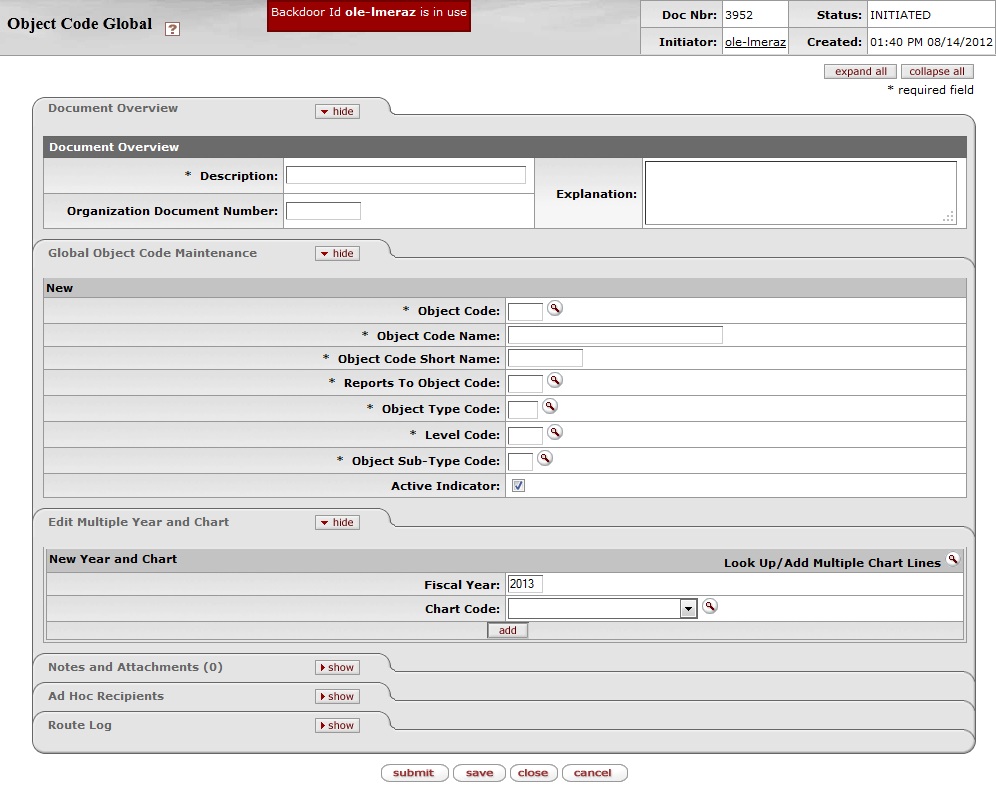
Task: Open lookup for Level Code field
Action: 555,433
